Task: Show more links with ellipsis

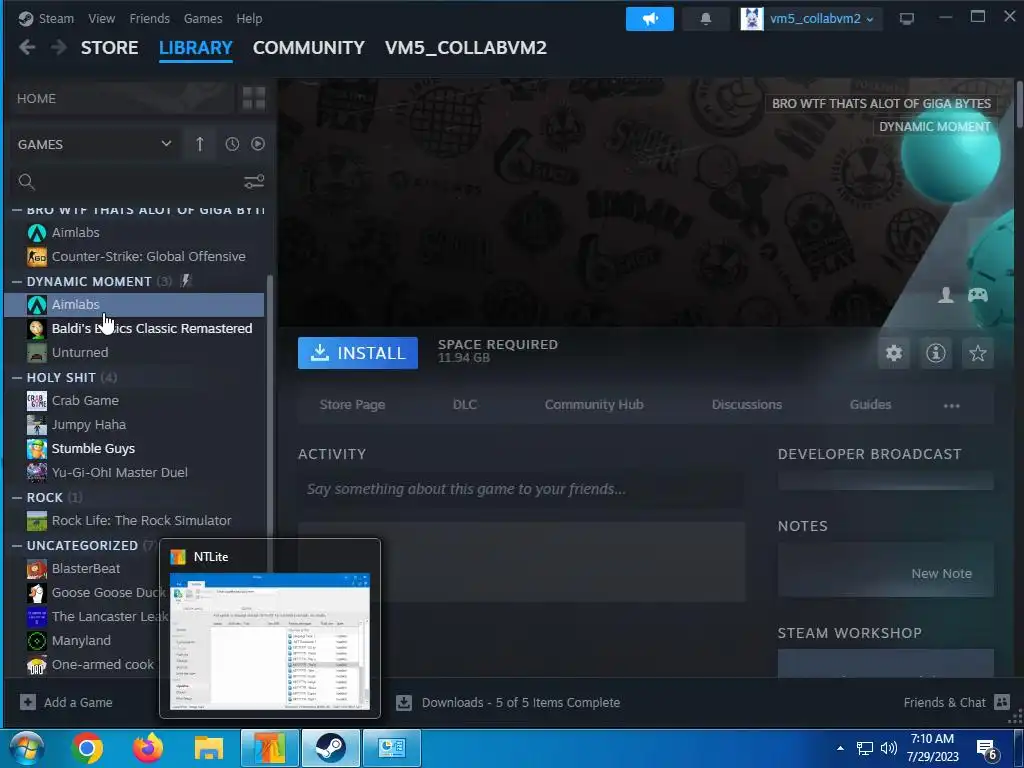Action: point(952,406)
